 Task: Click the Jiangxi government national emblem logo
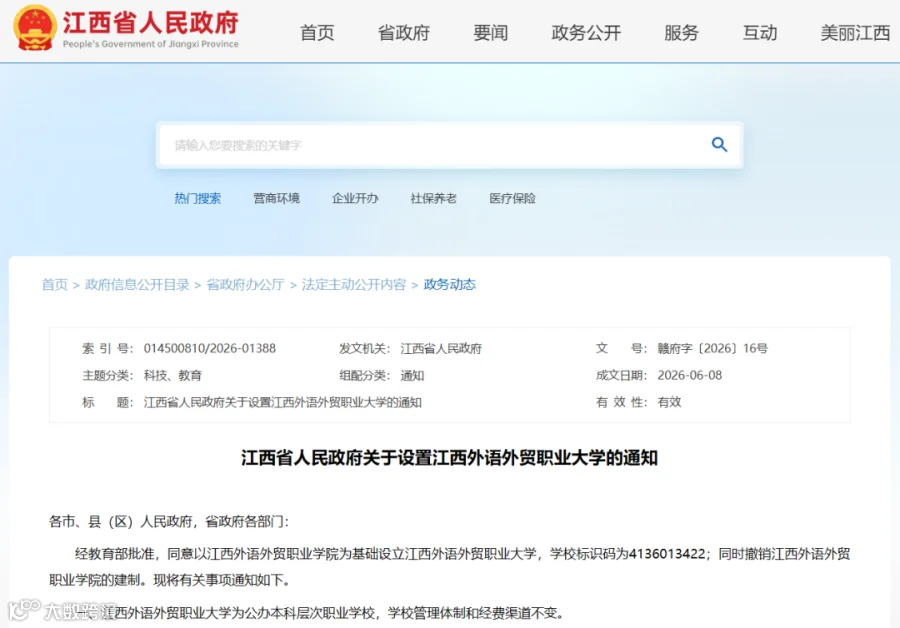pyautogui.click(x=34, y=28)
